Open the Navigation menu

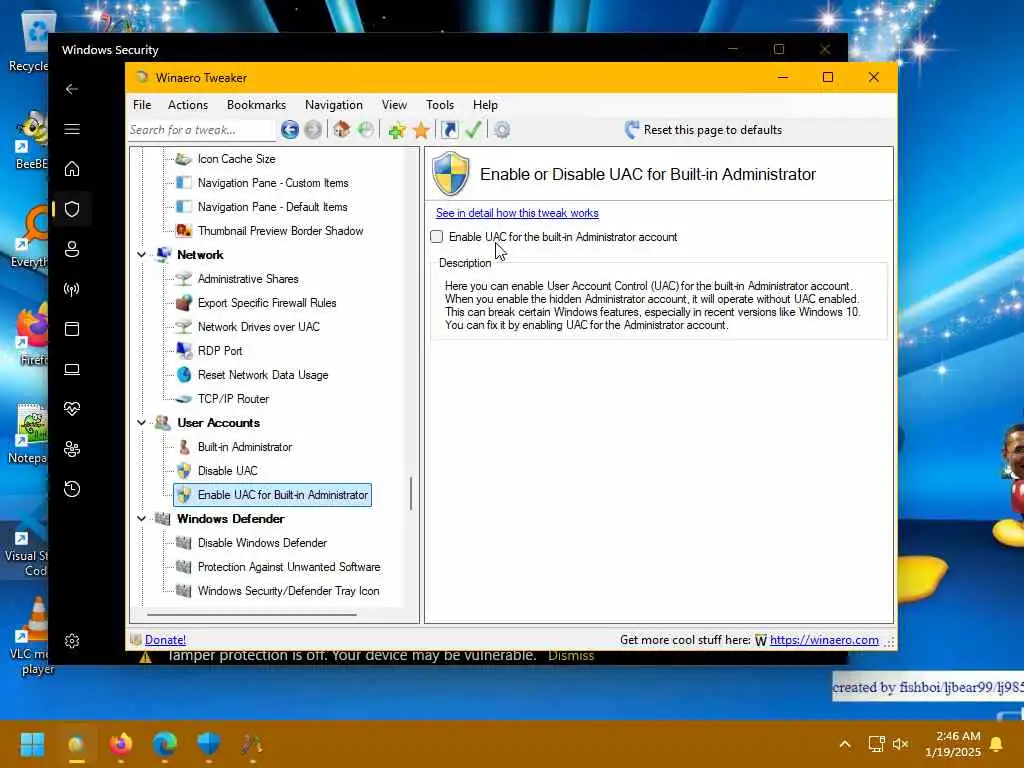[333, 104]
